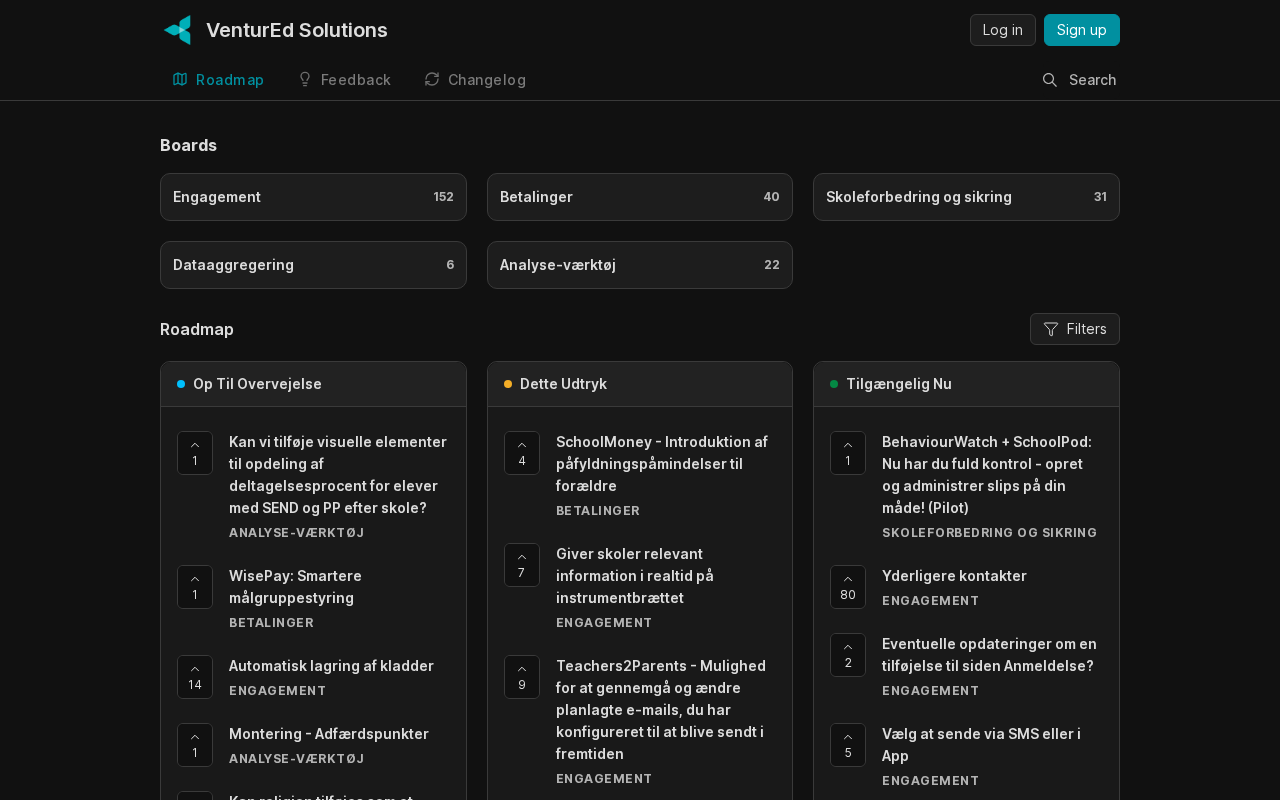The width and height of the screenshot is (1280, 800).
Task: Upvote Vælg at sende via SMS post
Action: [848, 745]
